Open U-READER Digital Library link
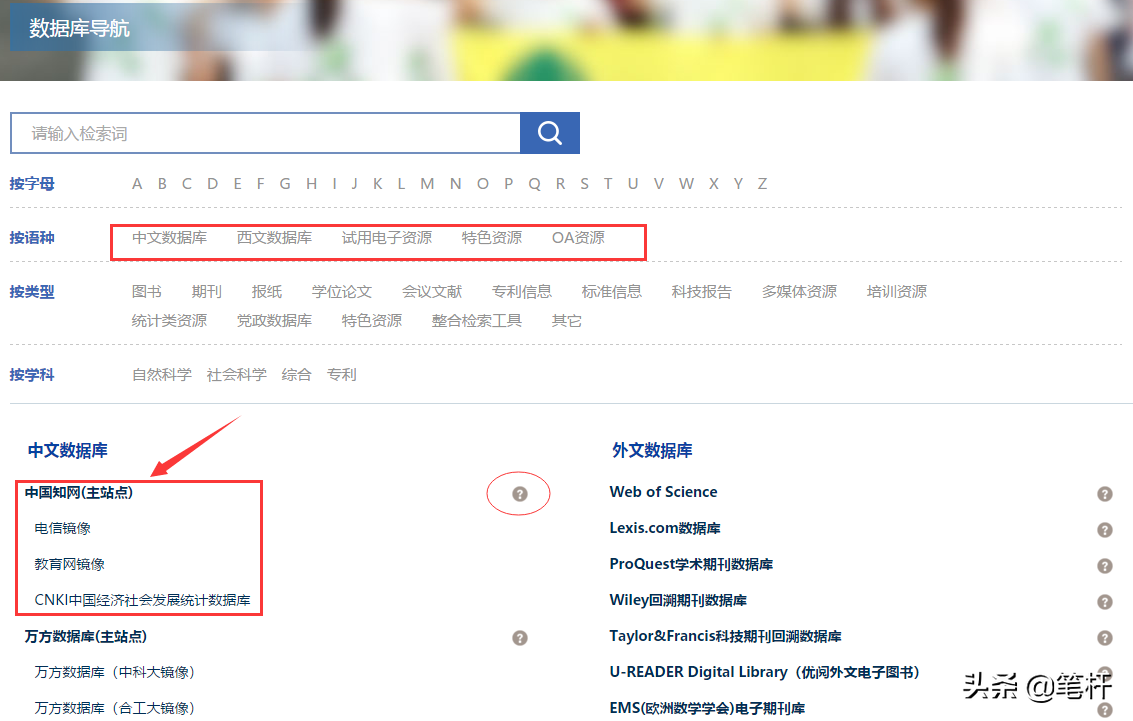 (x=764, y=673)
